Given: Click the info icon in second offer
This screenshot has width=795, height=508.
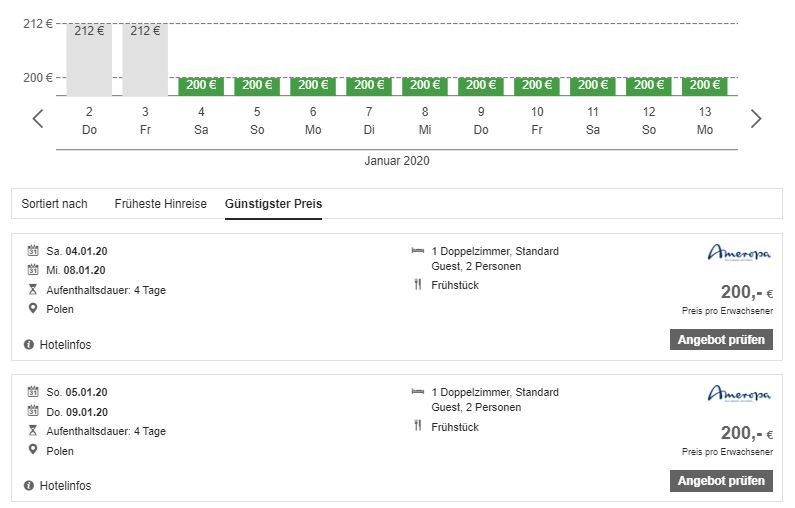Looking at the screenshot, I should tap(28, 486).
